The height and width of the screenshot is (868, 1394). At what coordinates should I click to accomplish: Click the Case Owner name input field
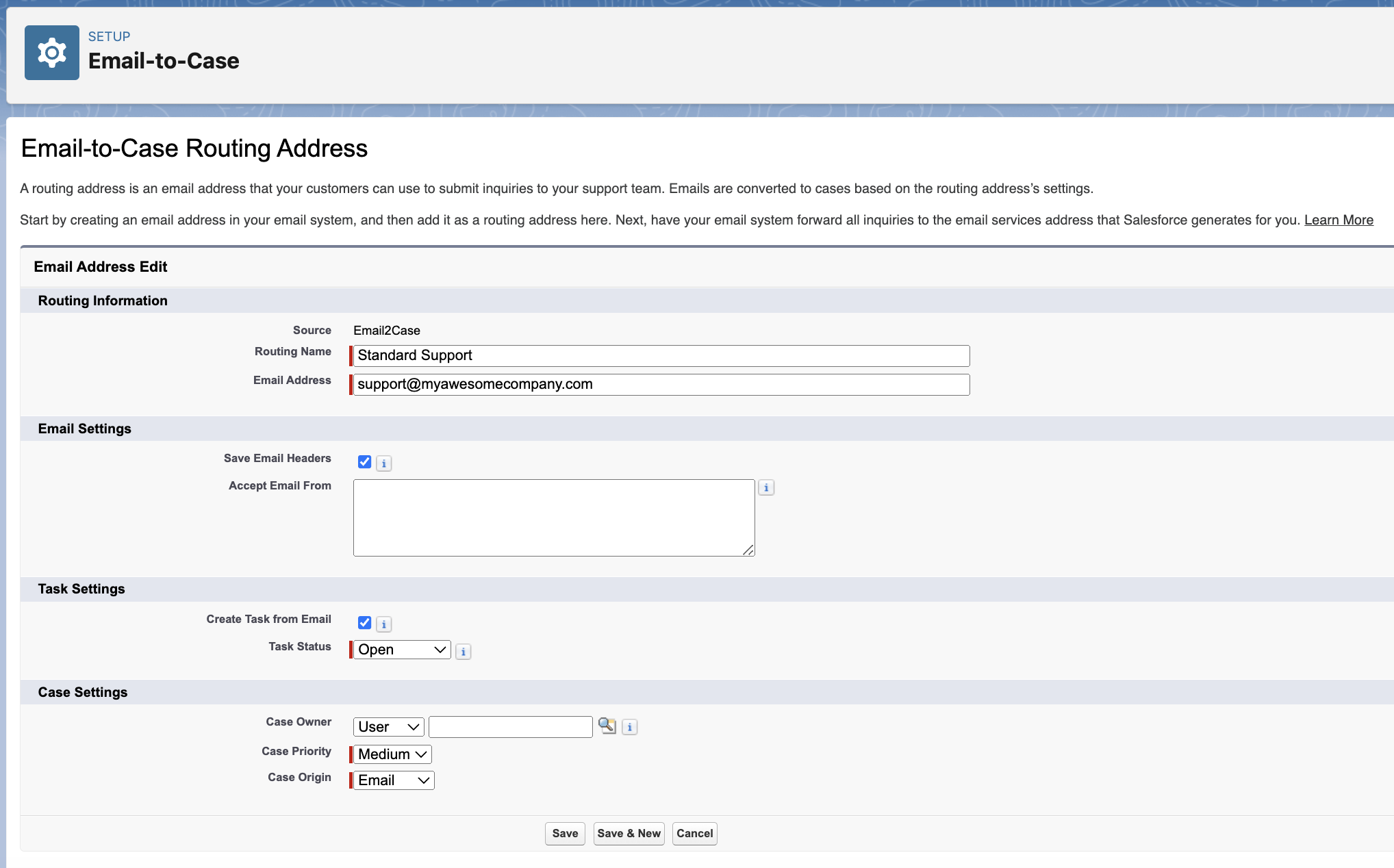pyautogui.click(x=511, y=727)
